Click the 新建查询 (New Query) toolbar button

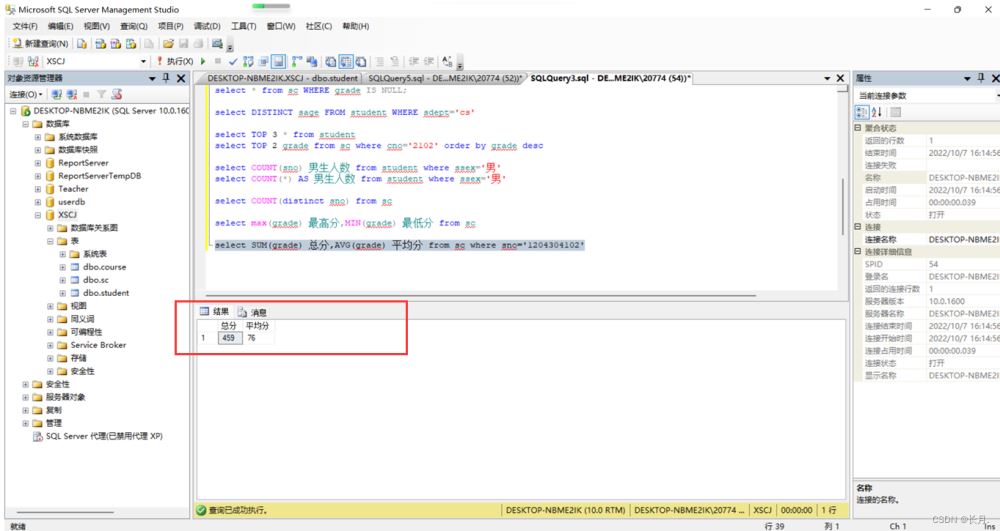pos(42,44)
